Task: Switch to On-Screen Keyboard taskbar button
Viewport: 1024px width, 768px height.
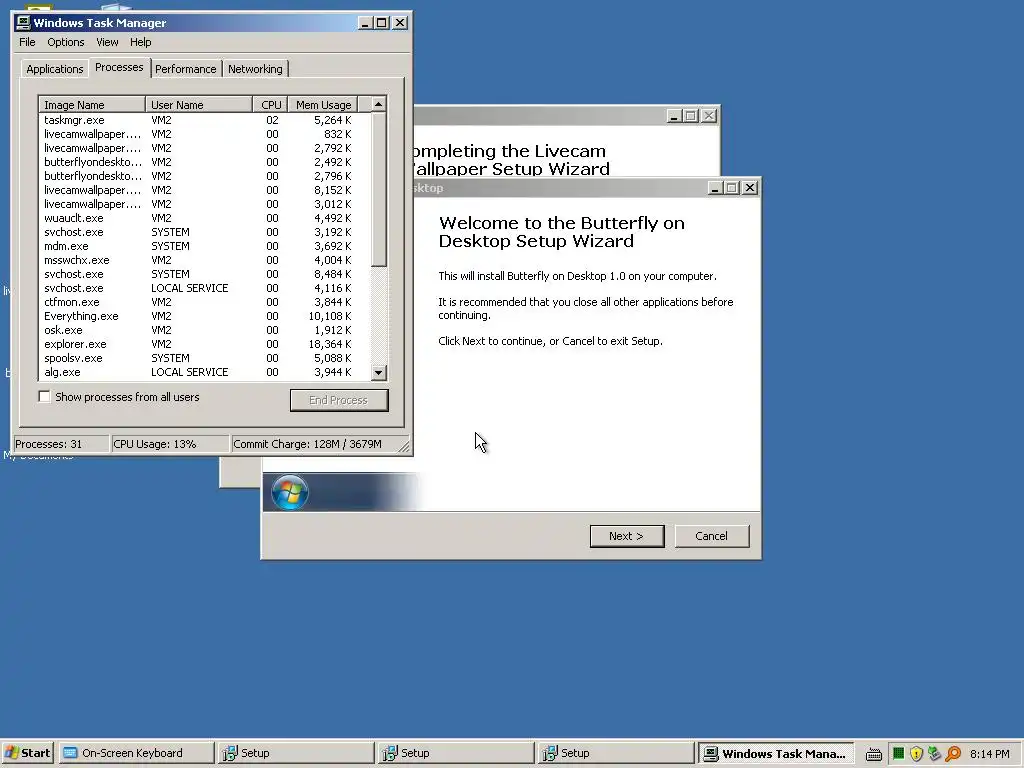Action: tap(136, 753)
